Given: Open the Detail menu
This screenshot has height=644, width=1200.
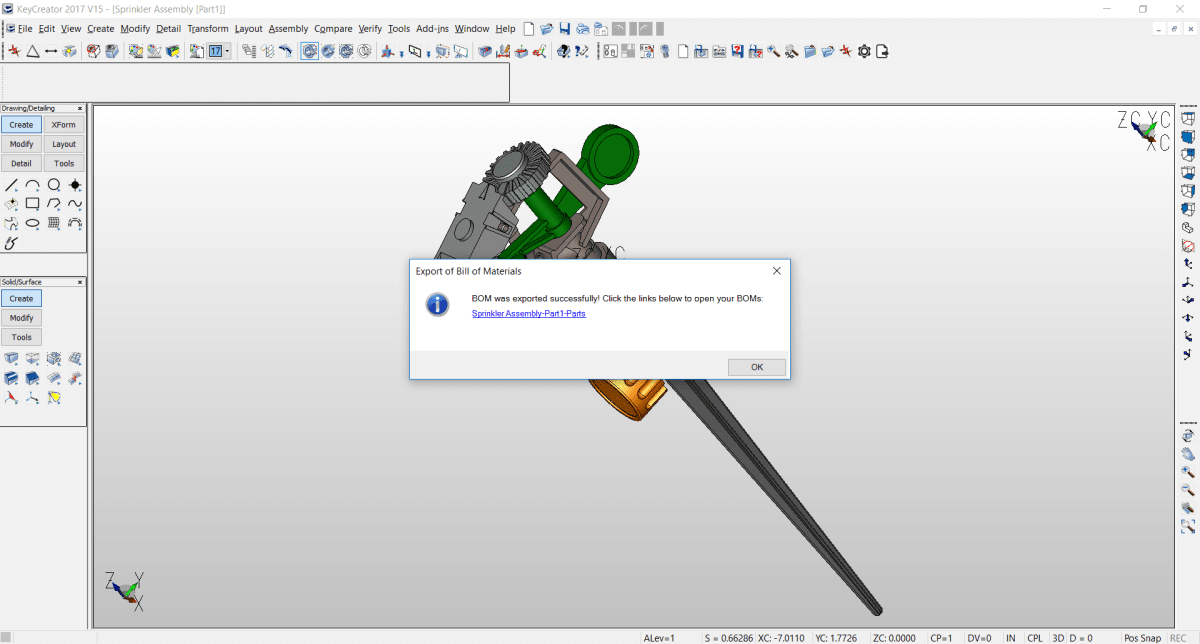Looking at the screenshot, I should click(168, 29).
